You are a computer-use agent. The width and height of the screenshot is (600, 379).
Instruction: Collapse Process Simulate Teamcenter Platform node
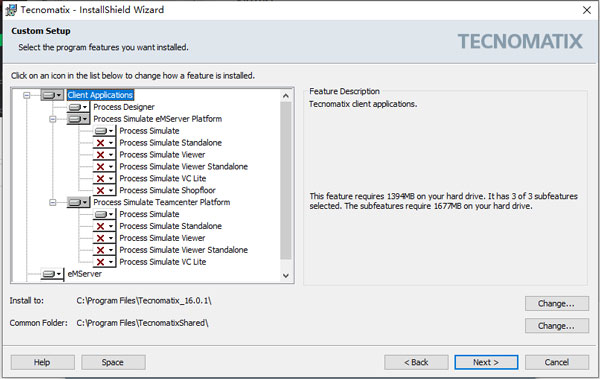tap(52, 202)
